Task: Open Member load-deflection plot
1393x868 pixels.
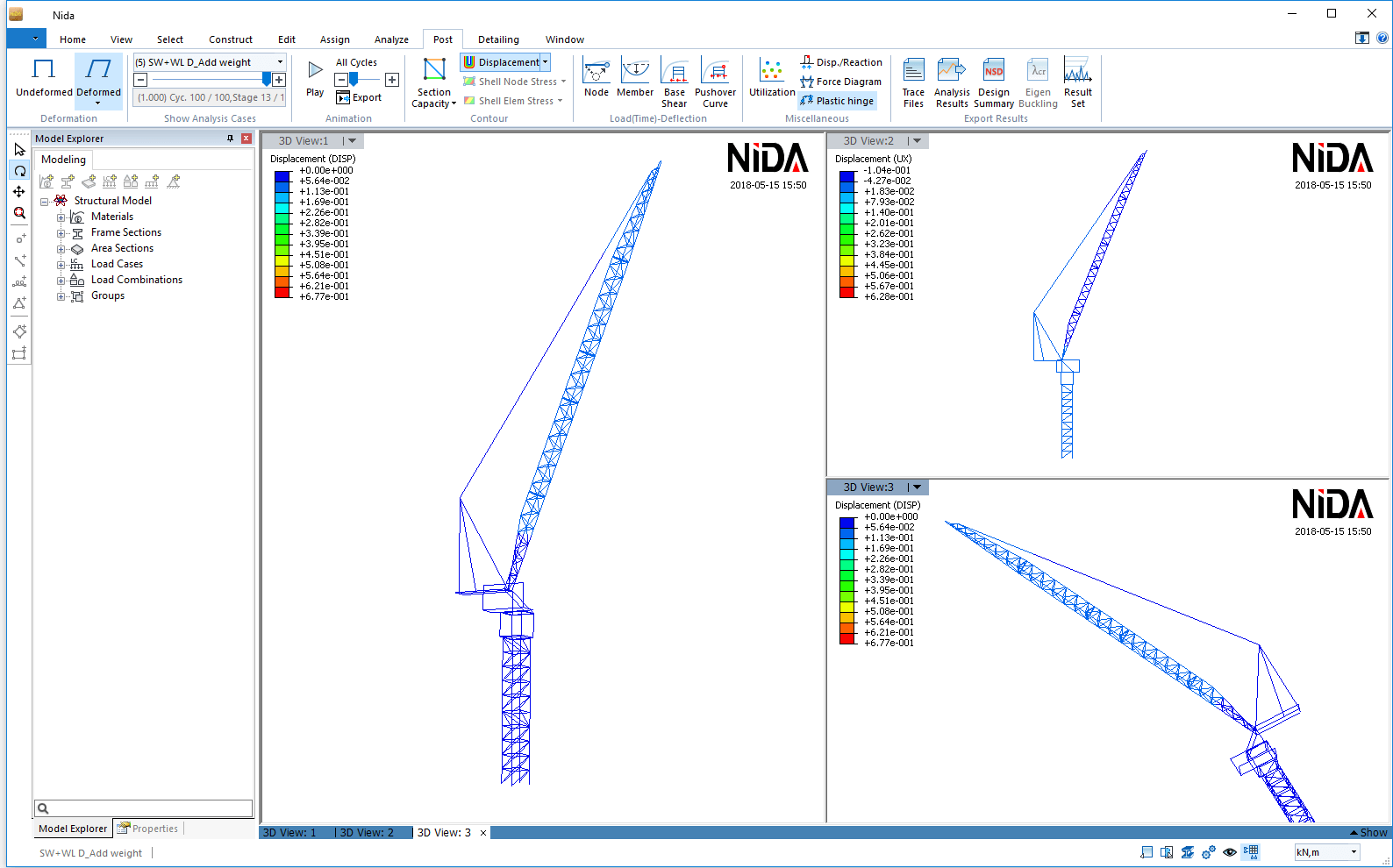Action: tap(635, 78)
